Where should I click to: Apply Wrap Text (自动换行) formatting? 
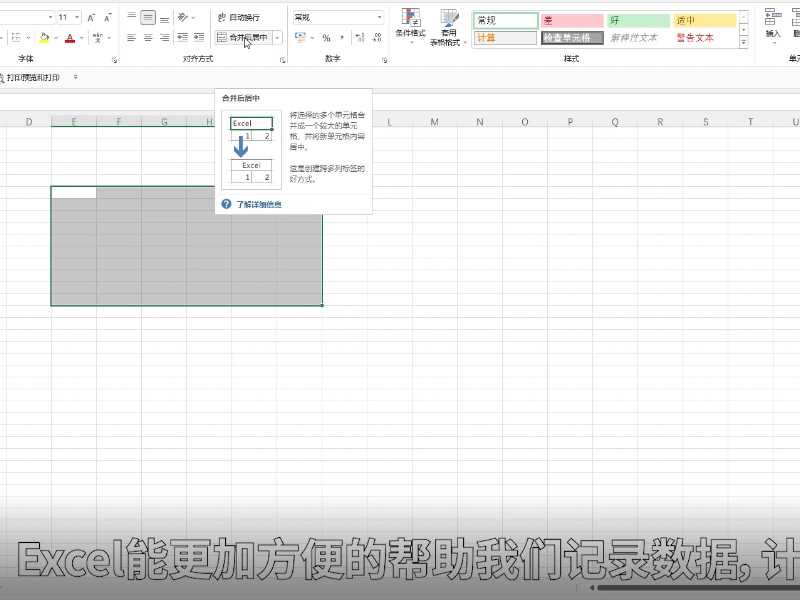click(x=240, y=16)
